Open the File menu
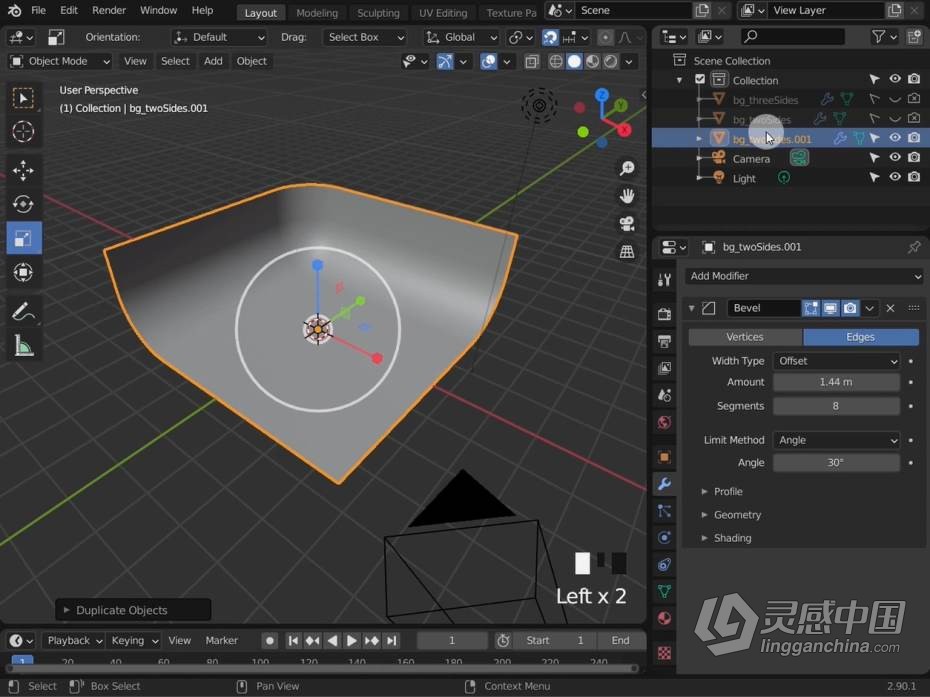The width and height of the screenshot is (930, 697). pos(39,11)
